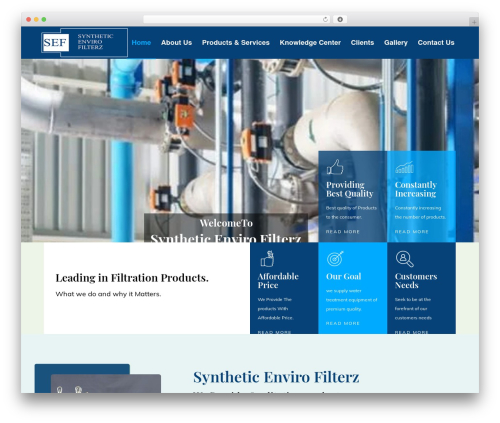Navigate to Clients page
500x423 pixels.
pos(362,43)
